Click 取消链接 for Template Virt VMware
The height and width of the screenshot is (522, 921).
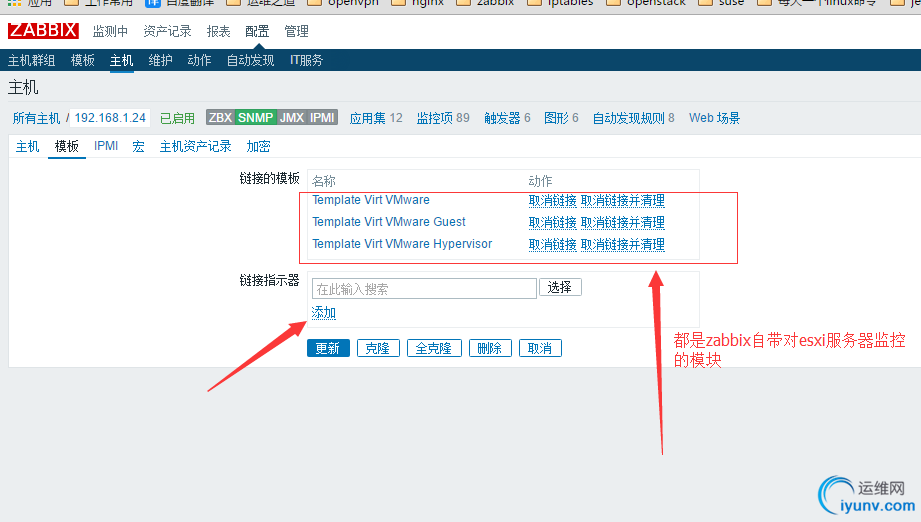(x=552, y=200)
